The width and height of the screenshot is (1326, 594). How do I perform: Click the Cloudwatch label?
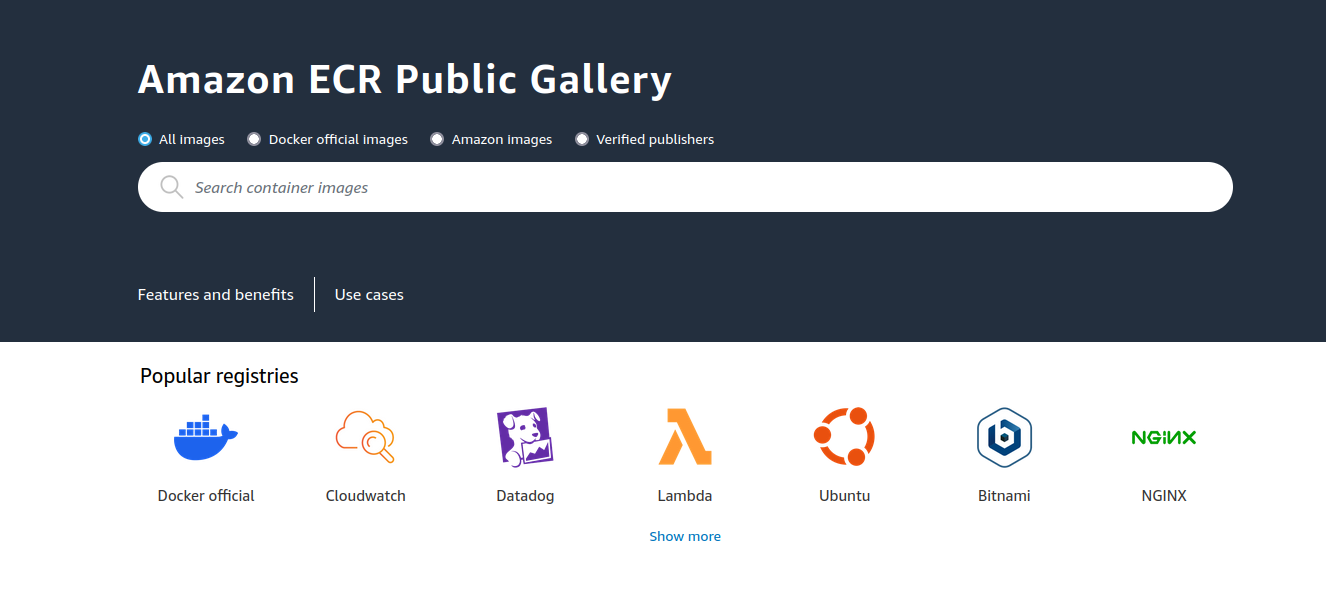[x=366, y=495]
